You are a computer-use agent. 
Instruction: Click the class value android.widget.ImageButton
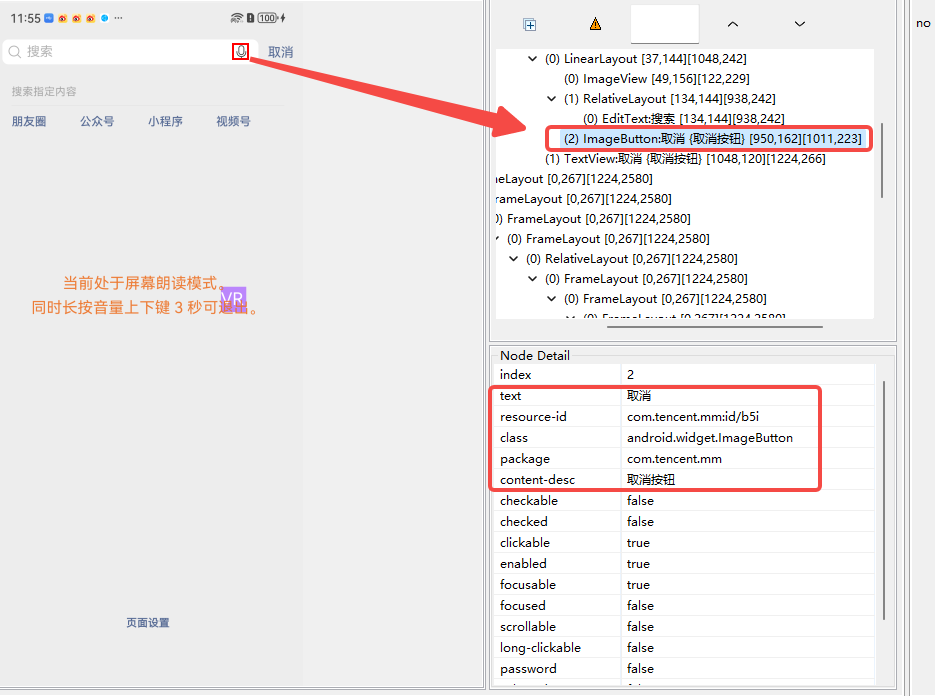[x=710, y=438]
